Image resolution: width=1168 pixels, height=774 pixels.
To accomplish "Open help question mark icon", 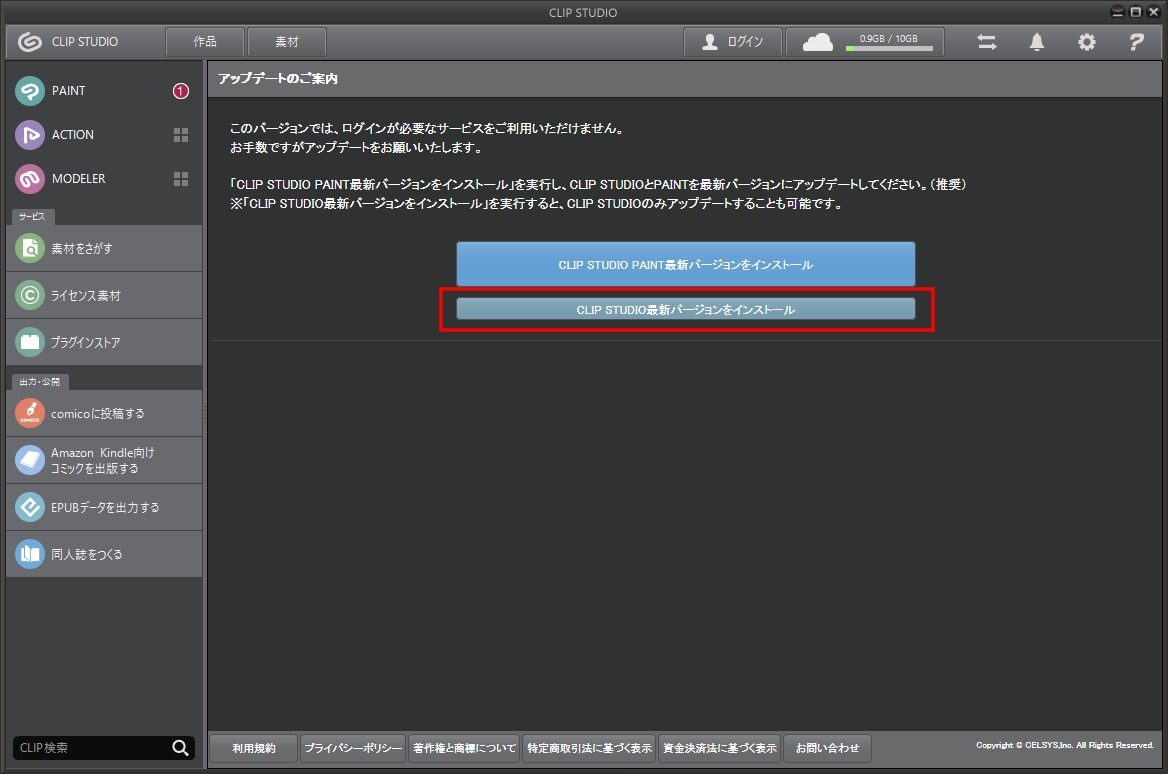I will click(x=1136, y=42).
